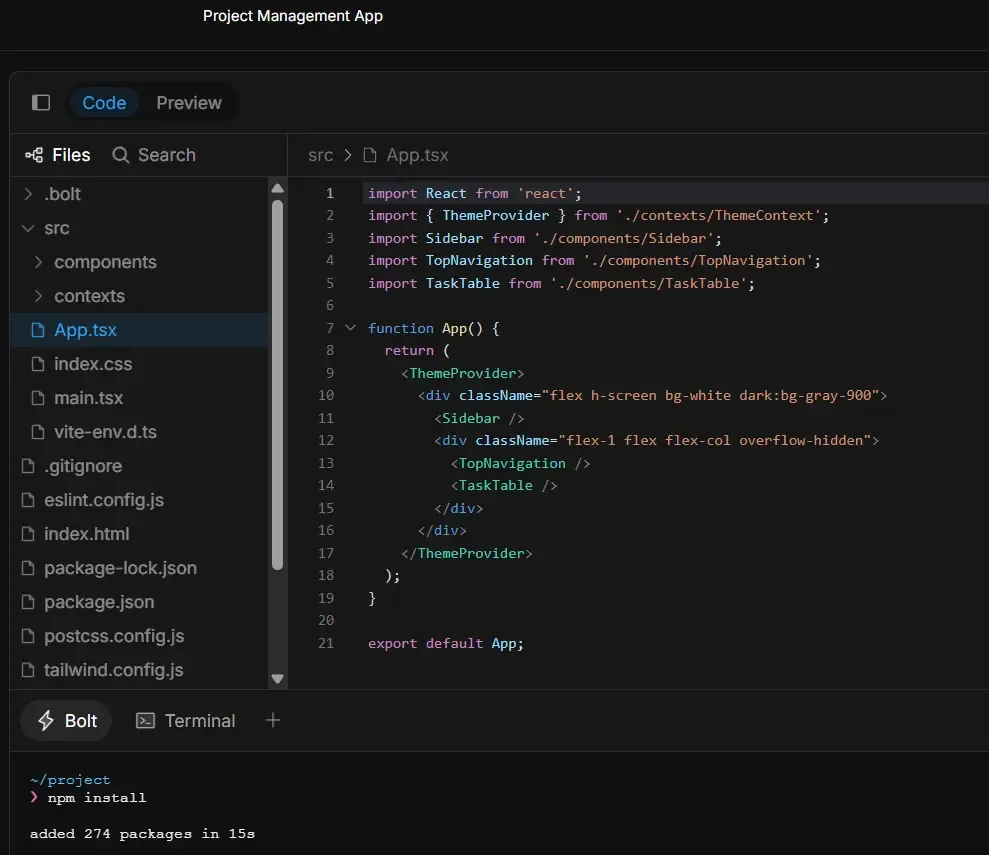
Task: Click the breadcrumb App.tsx file icon
Action: 371,155
